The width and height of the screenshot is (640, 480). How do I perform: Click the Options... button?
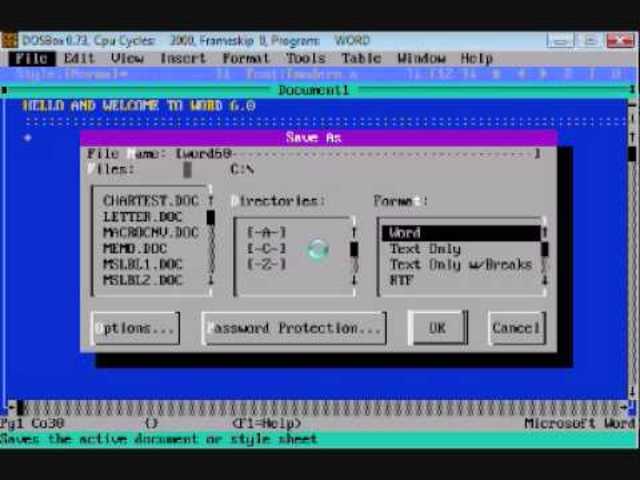click(135, 328)
